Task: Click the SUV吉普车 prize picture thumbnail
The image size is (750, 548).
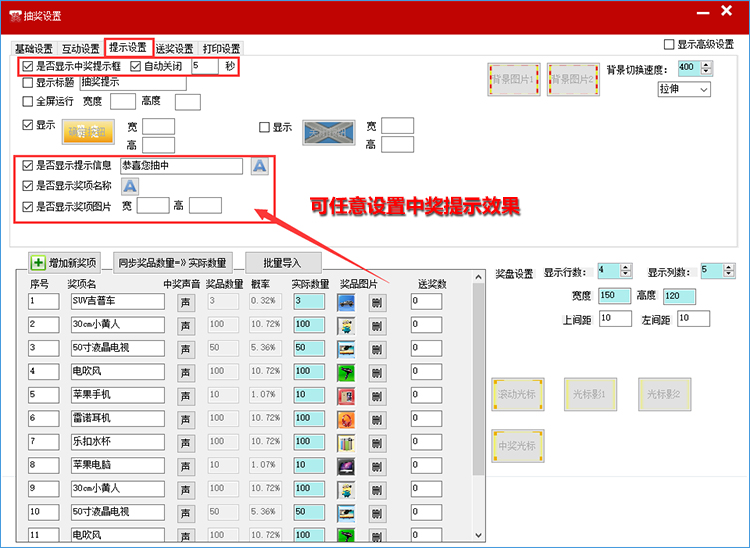Action: [346, 301]
